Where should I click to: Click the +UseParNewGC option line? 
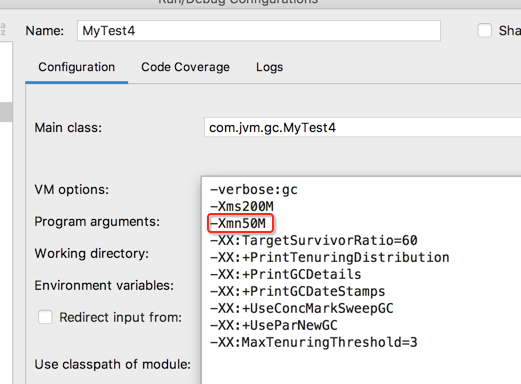pos(273,325)
